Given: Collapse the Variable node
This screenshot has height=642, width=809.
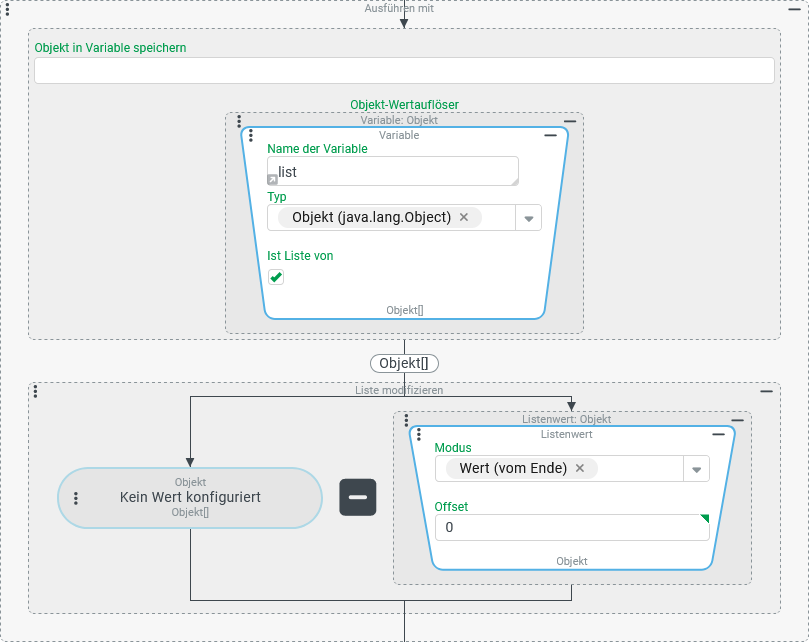Looking at the screenshot, I should [x=550, y=135].
